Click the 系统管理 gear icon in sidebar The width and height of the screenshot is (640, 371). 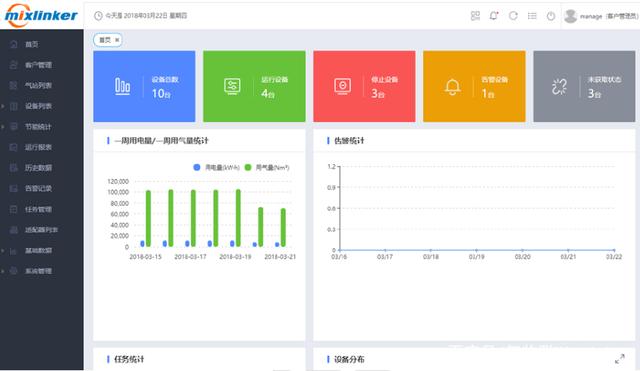(14, 271)
